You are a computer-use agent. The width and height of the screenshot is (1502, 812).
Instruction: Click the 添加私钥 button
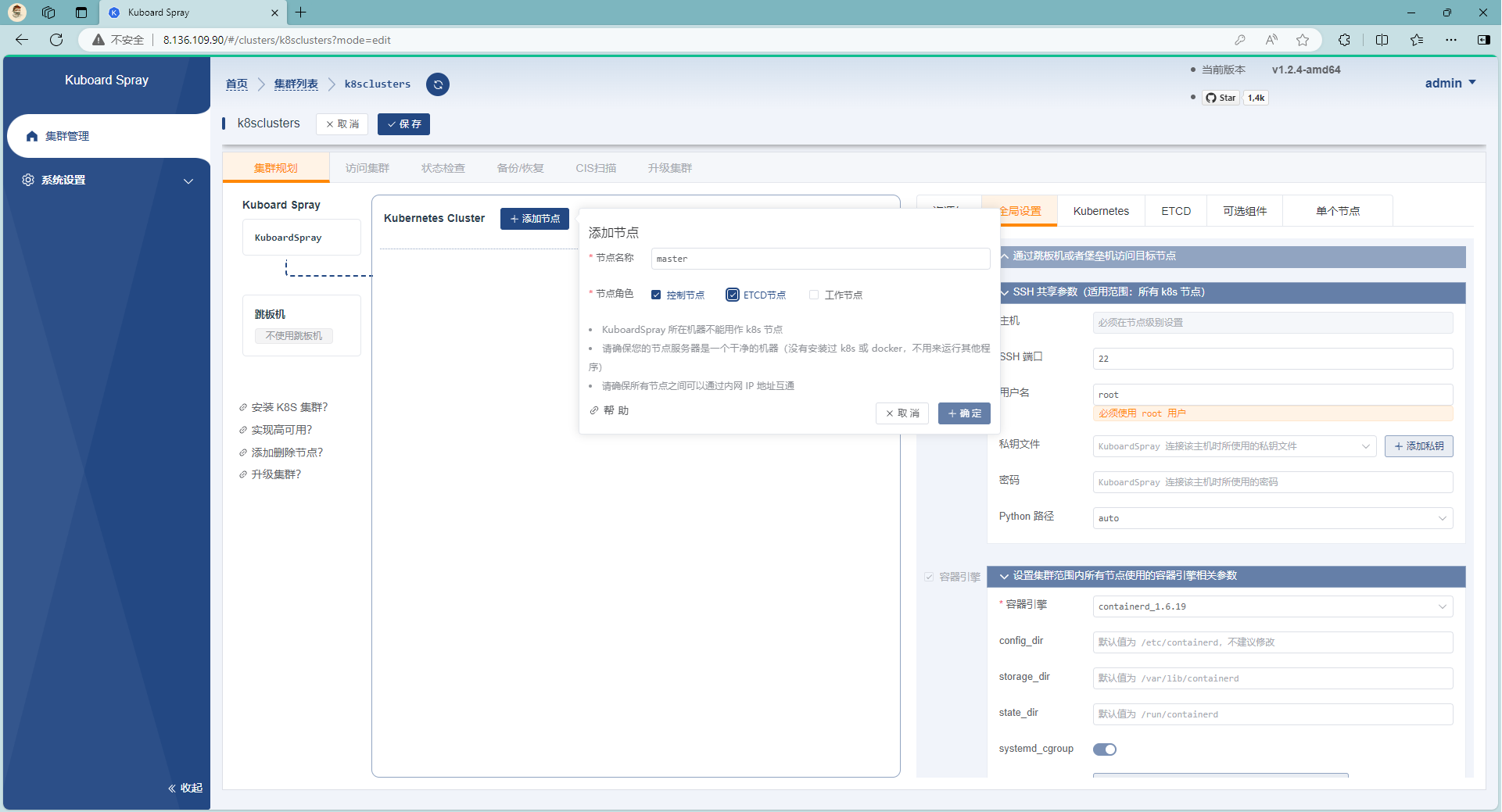point(1418,446)
